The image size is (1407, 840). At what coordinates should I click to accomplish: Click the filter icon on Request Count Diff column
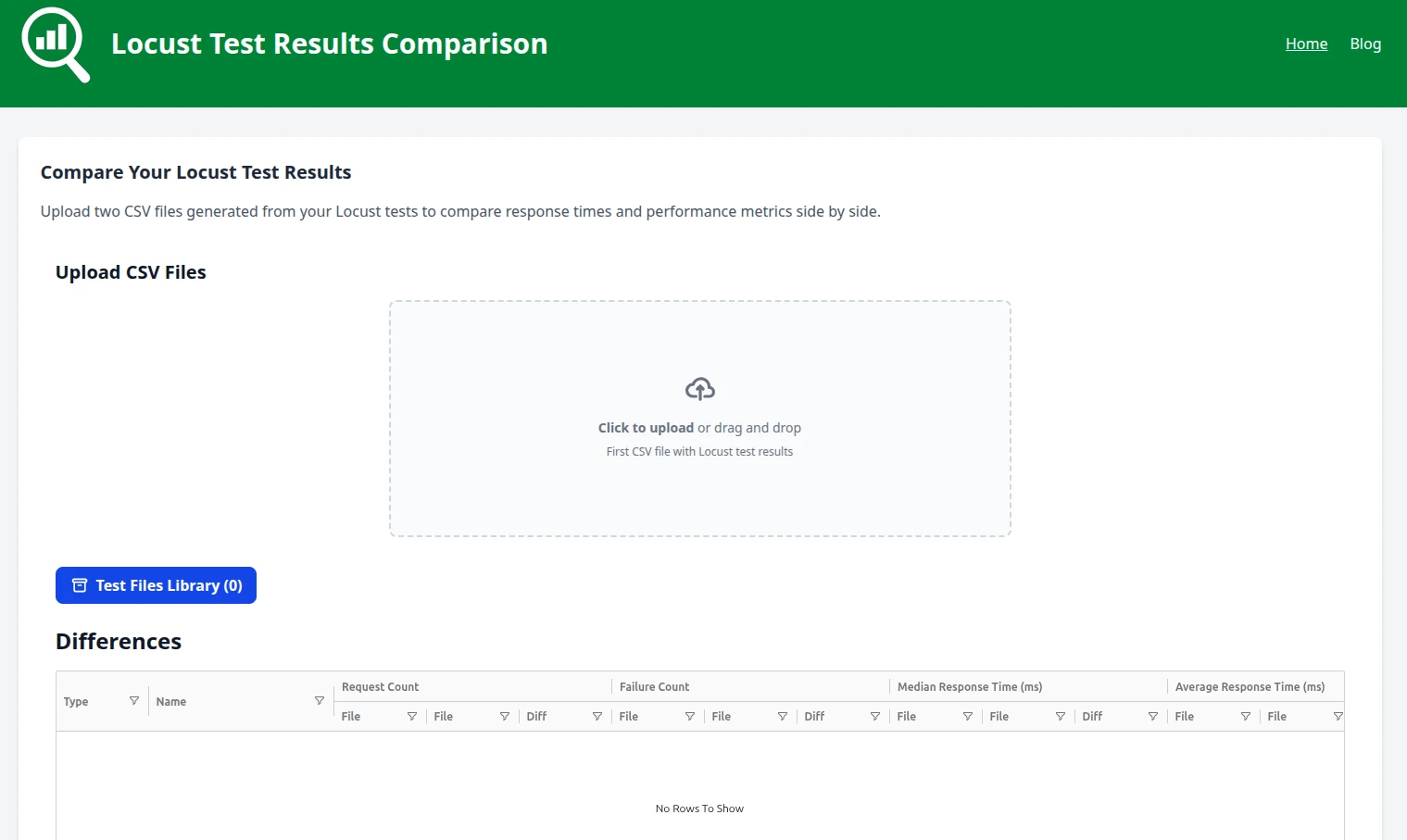597,716
